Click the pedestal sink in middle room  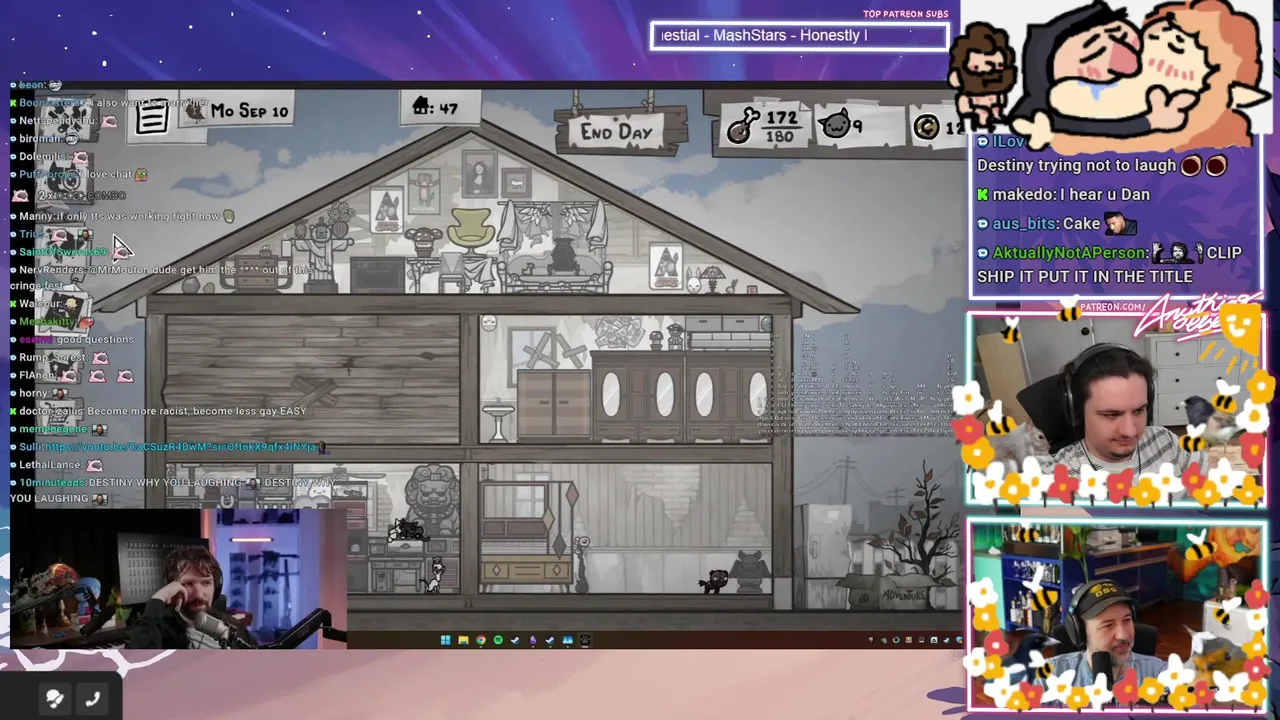tap(497, 419)
